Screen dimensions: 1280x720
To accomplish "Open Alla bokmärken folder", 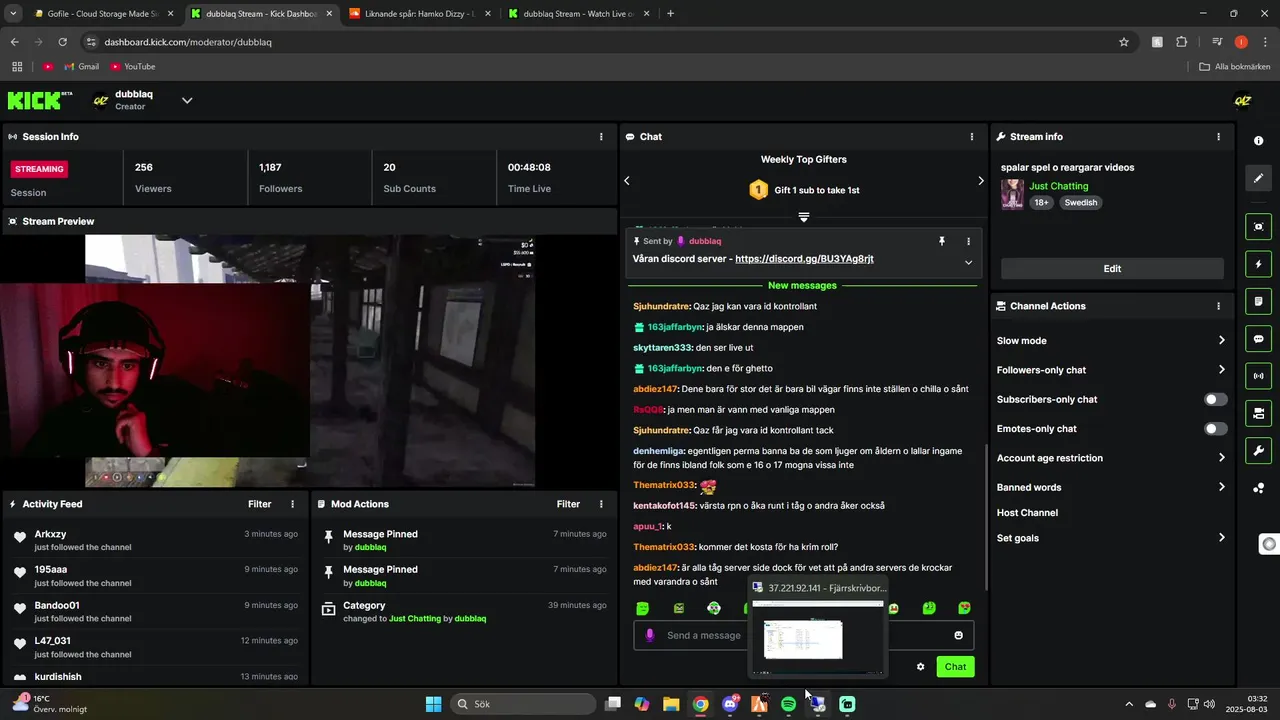I will pos(1235,66).
